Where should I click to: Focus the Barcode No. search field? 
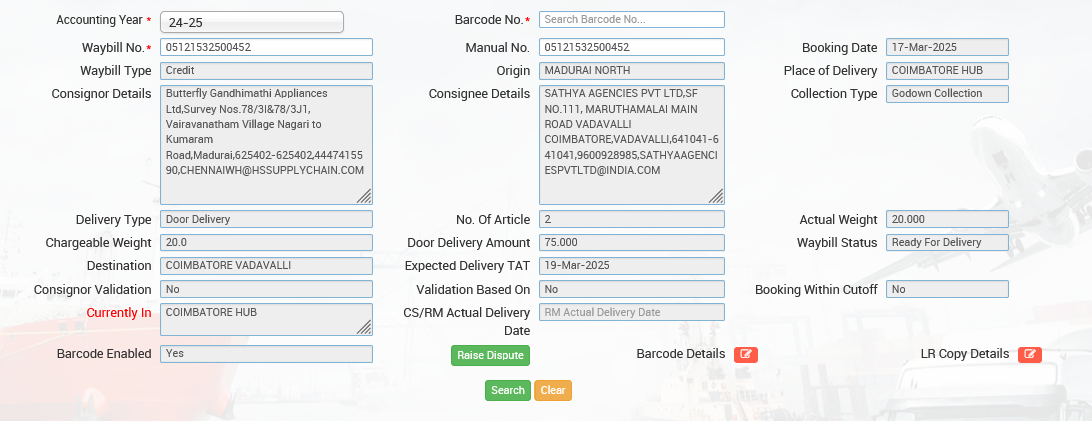coord(631,19)
